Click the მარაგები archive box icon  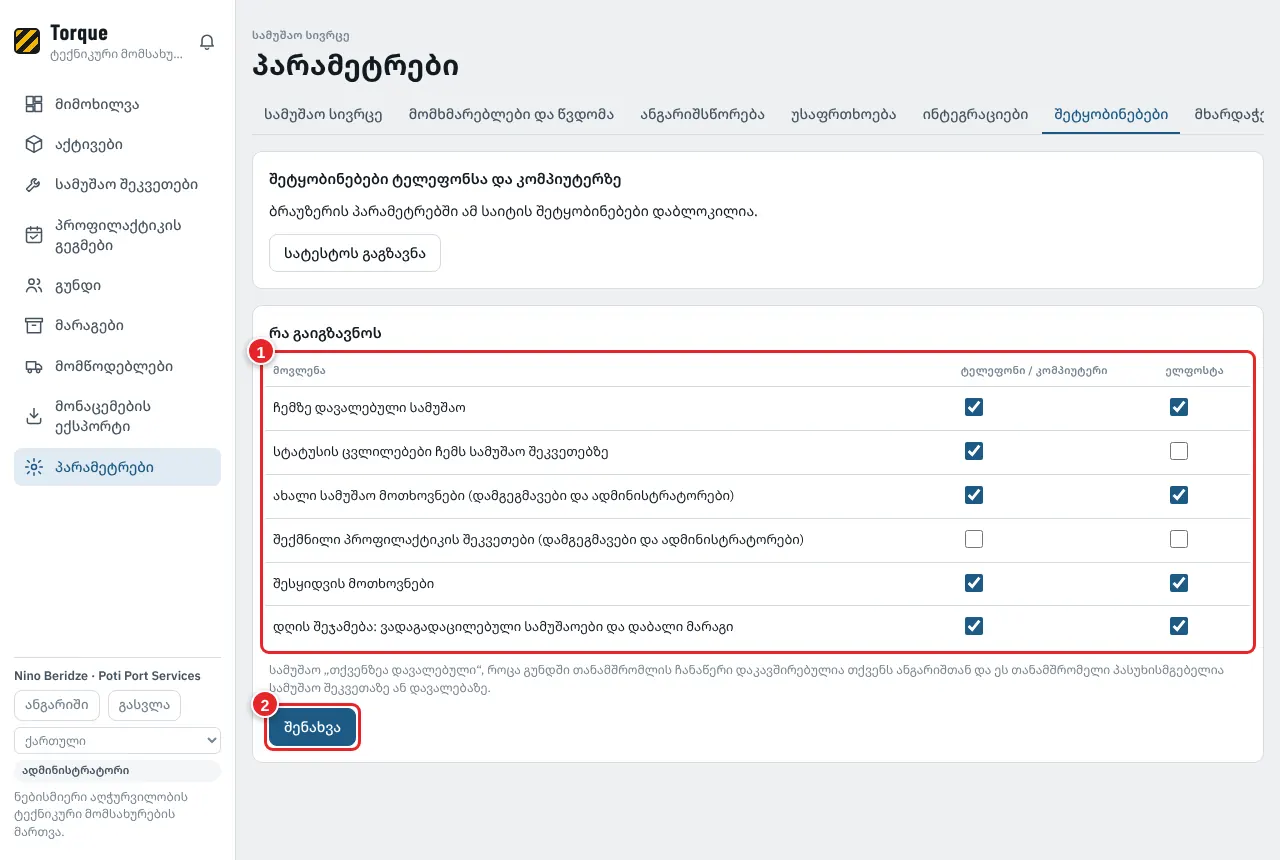click(34, 326)
